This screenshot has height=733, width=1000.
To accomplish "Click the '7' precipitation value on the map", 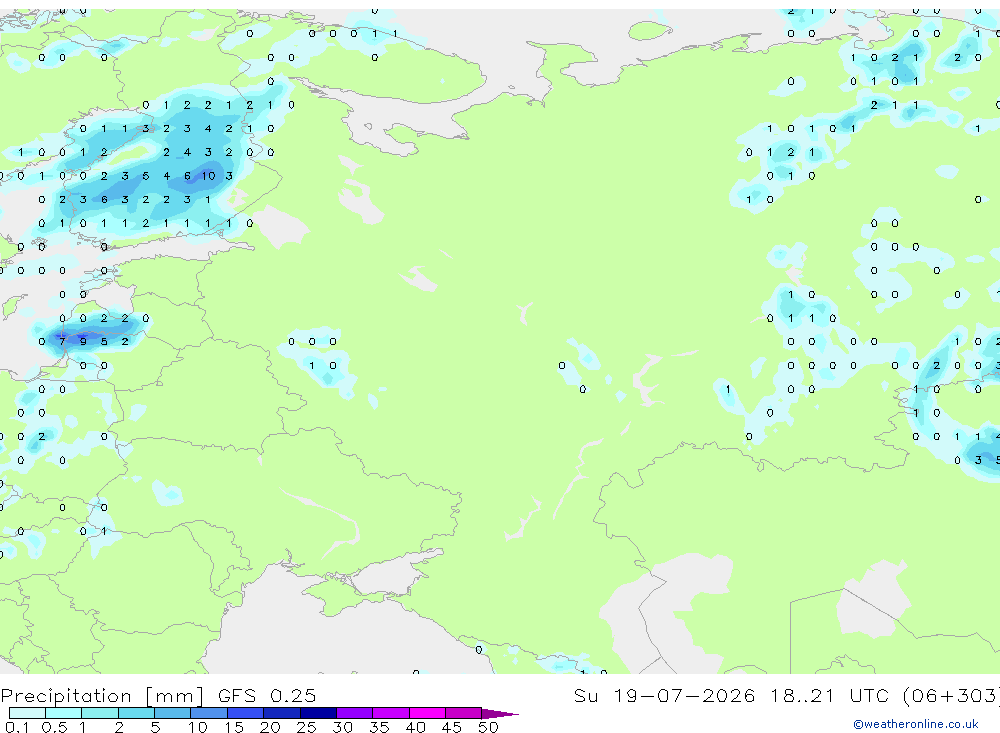I will [62, 342].
